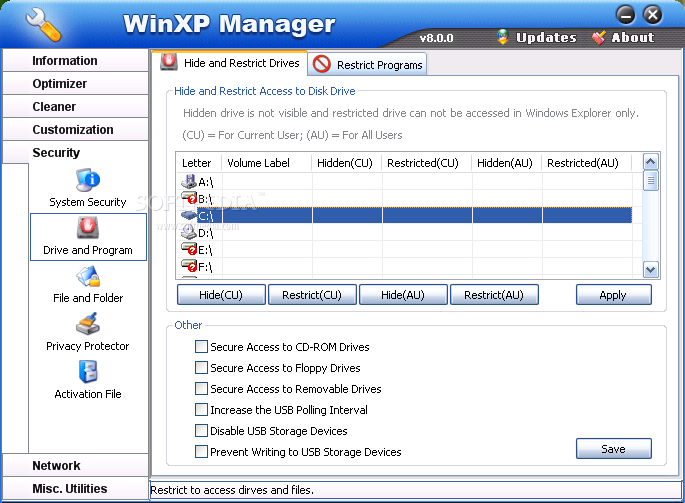Click the Updates globe icon

[x=503, y=37]
